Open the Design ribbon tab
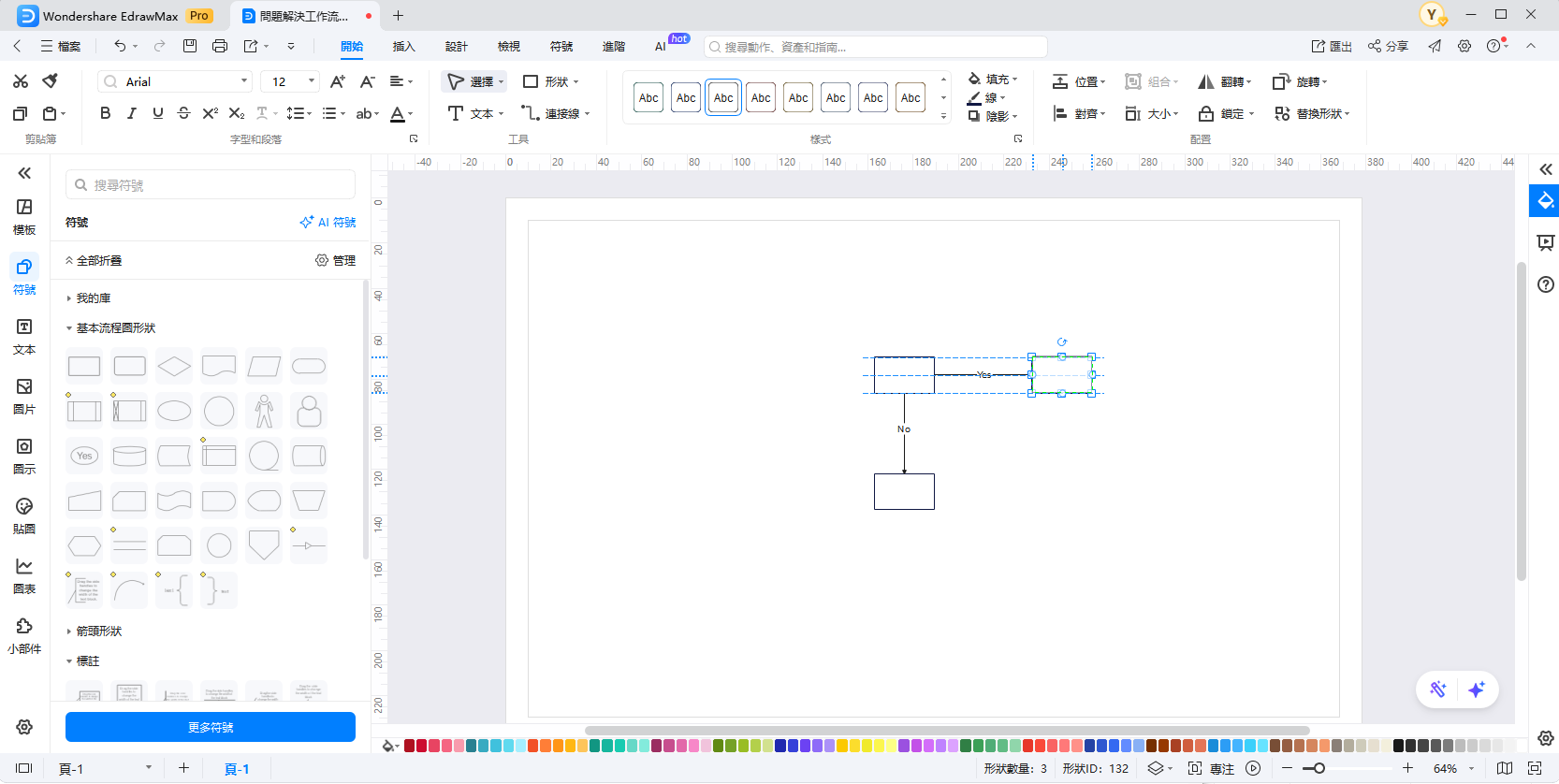The width and height of the screenshot is (1559, 784). point(456,46)
